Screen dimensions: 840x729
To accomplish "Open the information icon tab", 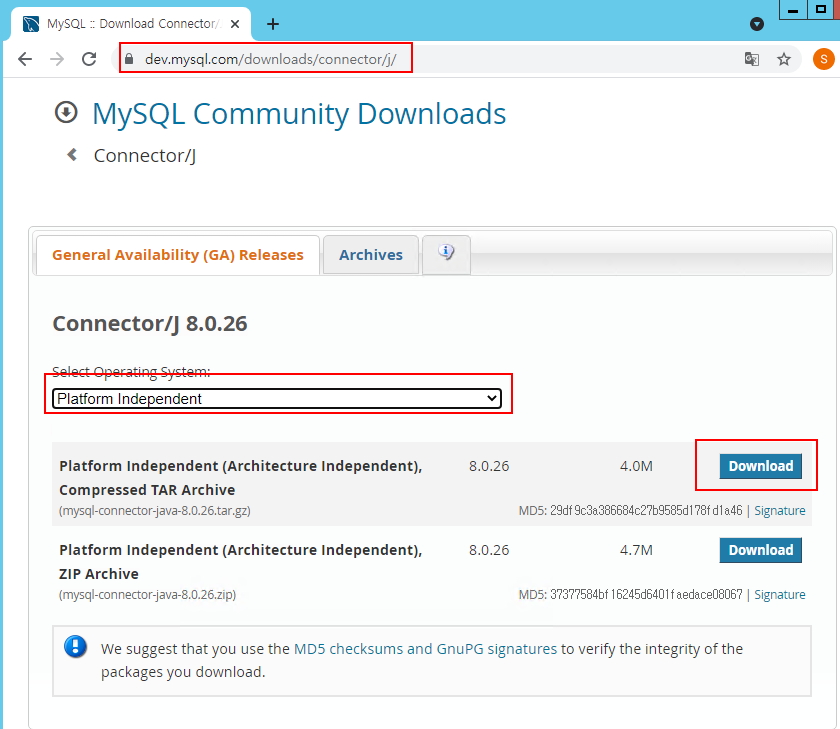I will (x=446, y=253).
